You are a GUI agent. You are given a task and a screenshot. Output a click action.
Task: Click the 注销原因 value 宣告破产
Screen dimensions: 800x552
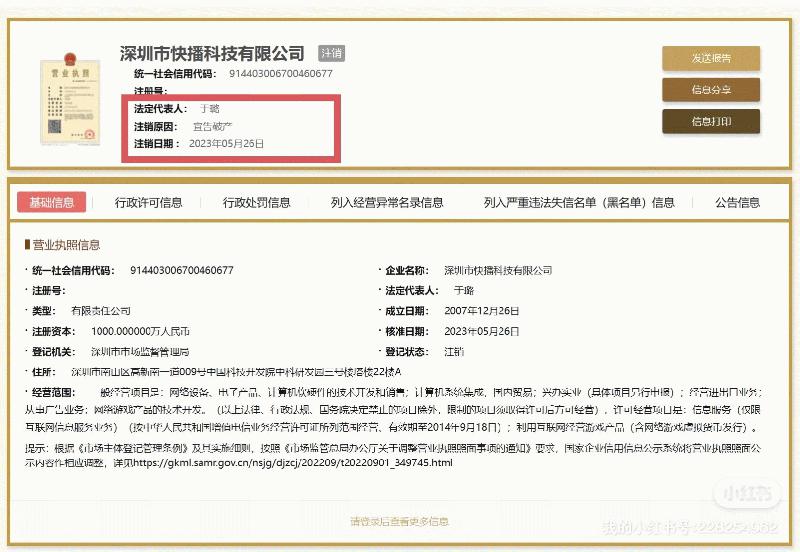tap(212, 127)
